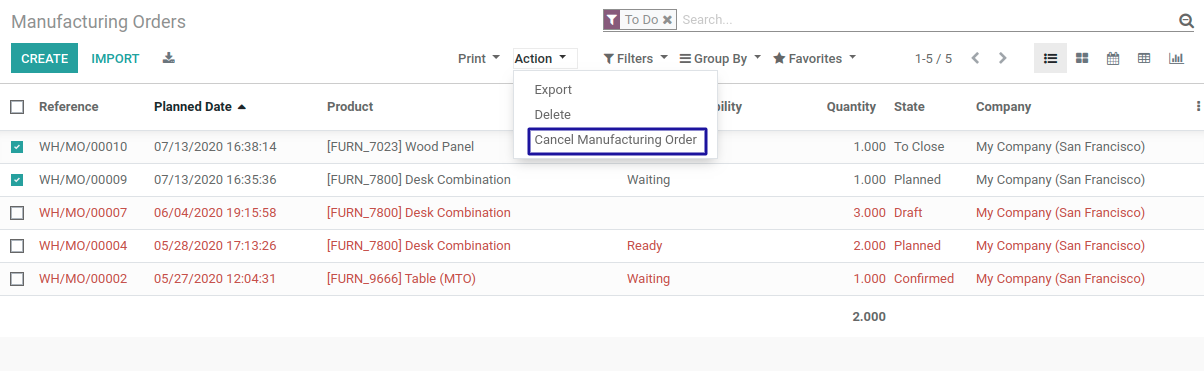Go to previous page arrow
This screenshot has height=371, width=1204.
pyautogui.click(x=975, y=59)
